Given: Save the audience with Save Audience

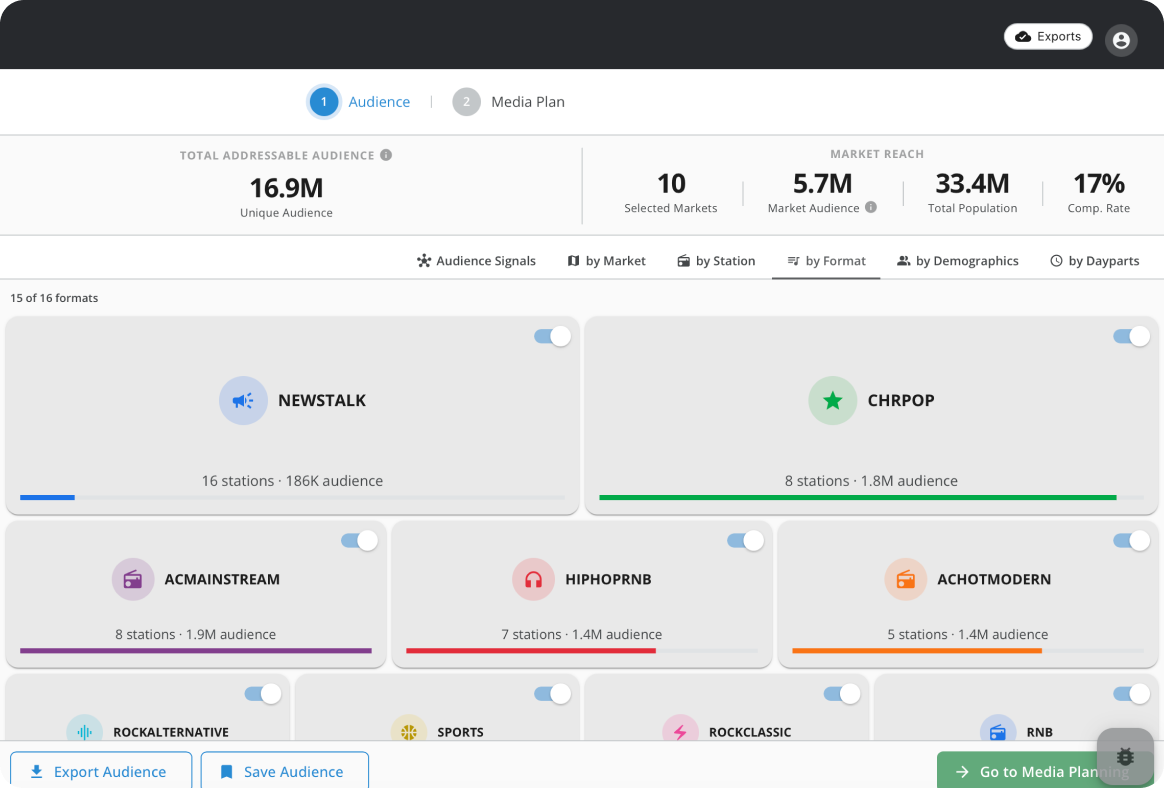Looking at the screenshot, I should [284, 771].
